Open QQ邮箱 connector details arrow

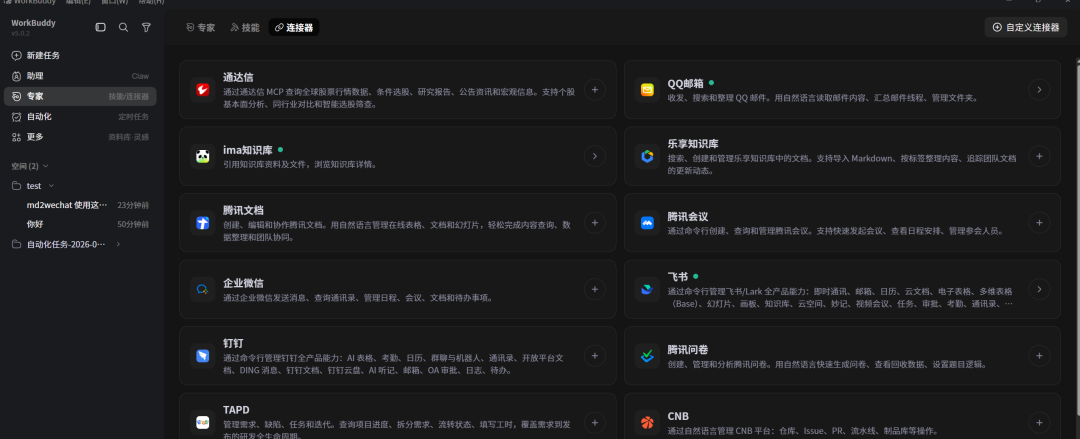pyautogui.click(x=1039, y=90)
